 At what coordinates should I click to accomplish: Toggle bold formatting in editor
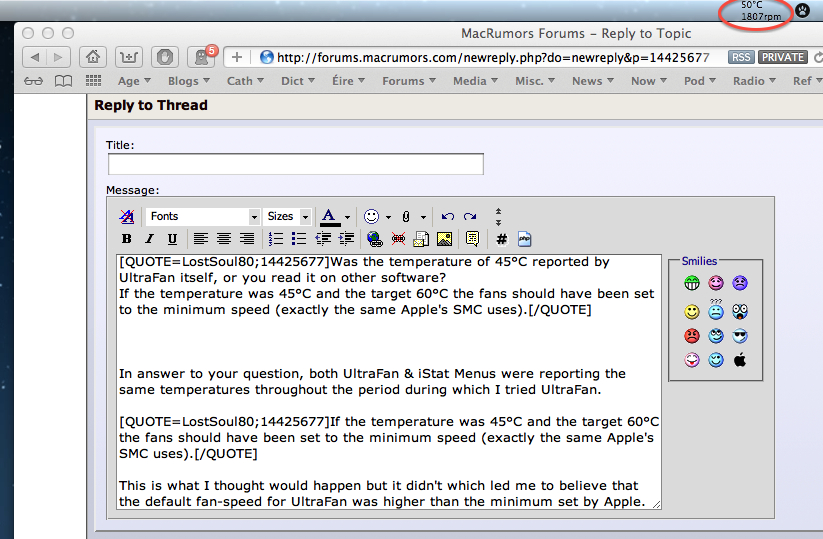pyautogui.click(x=126, y=239)
